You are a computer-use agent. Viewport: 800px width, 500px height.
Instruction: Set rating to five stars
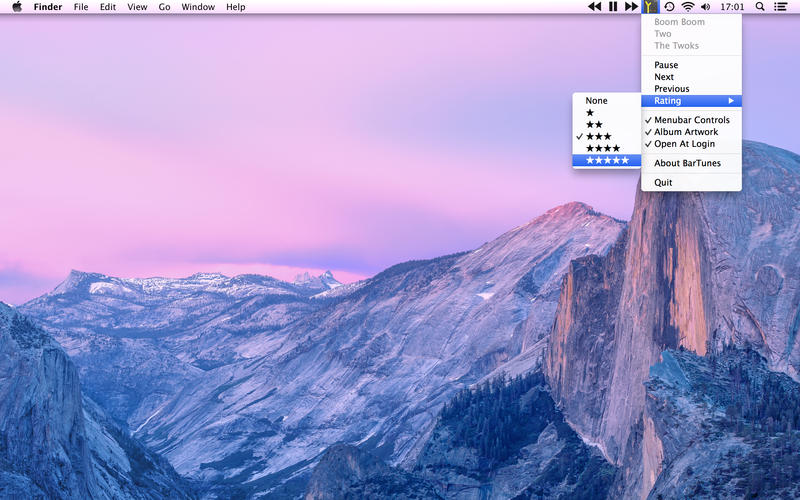point(607,160)
